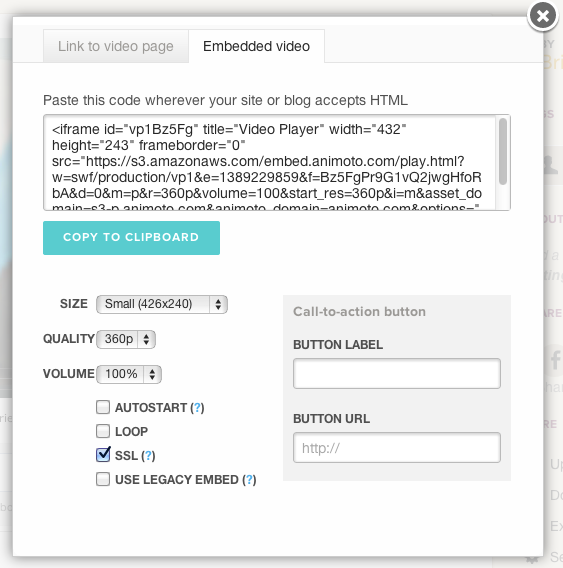Viewport: 563px width, 568px height.
Task: Click the embed code scrollbar thumb
Action: [x=502, y=151]
